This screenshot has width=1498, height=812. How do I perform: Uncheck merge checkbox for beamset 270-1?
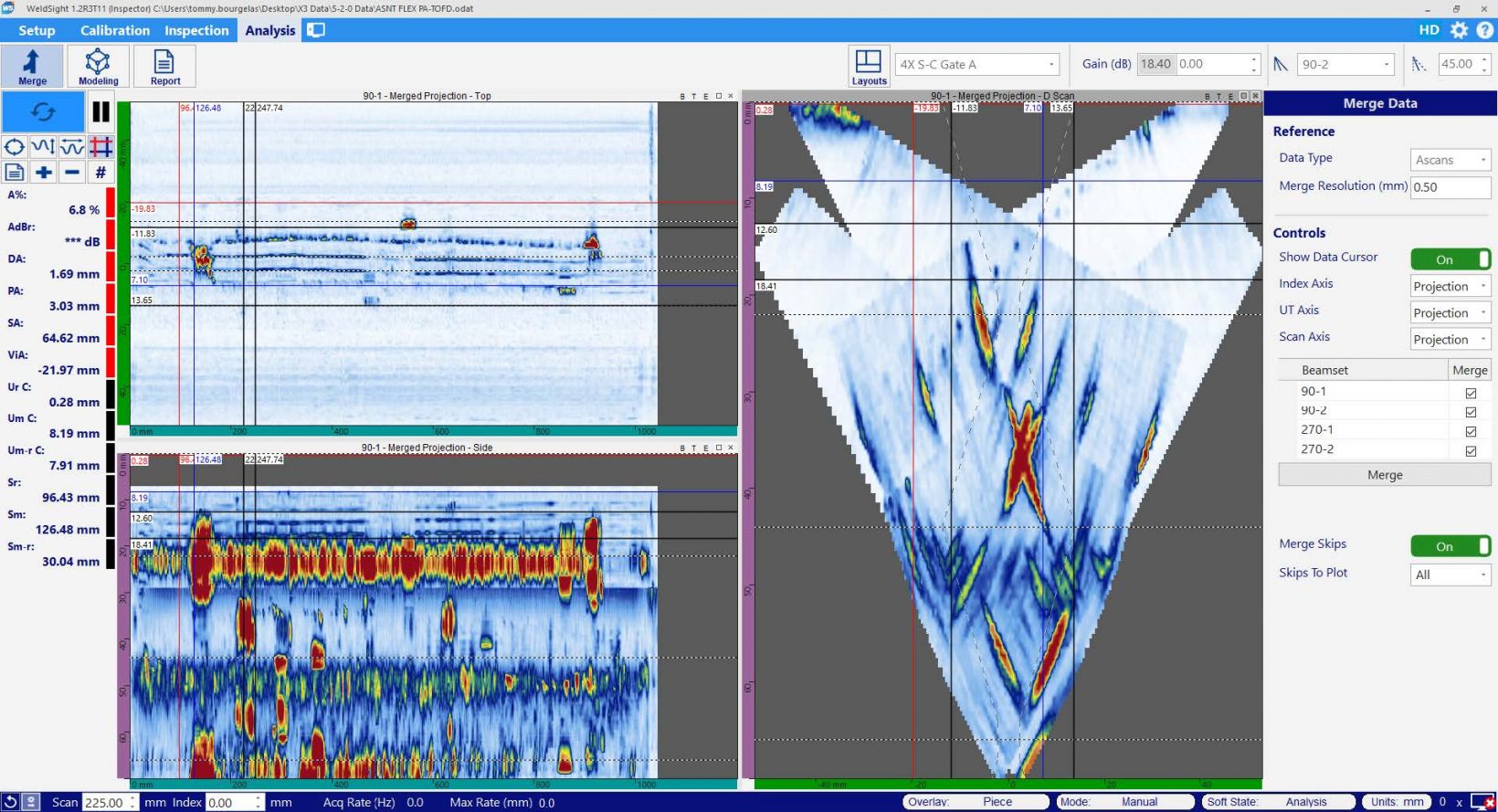tap(1471, 431)
